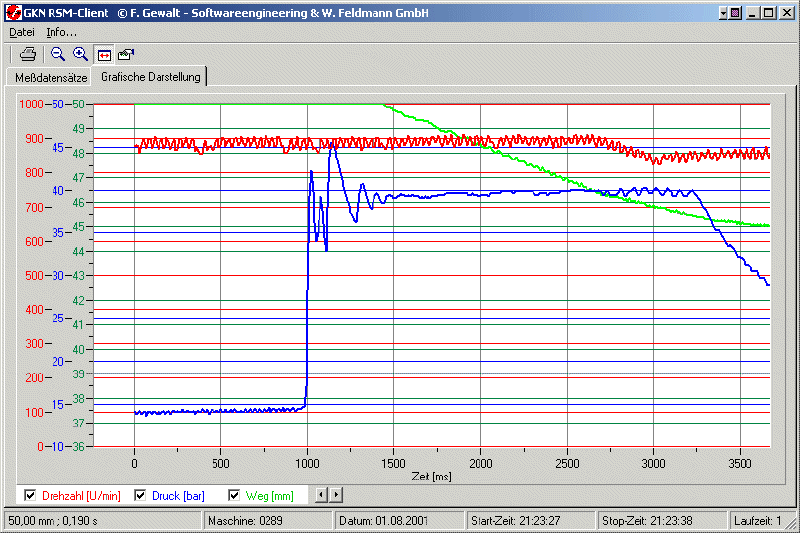Open the Info... menu

pyautogui.click(x=62, y=32)
